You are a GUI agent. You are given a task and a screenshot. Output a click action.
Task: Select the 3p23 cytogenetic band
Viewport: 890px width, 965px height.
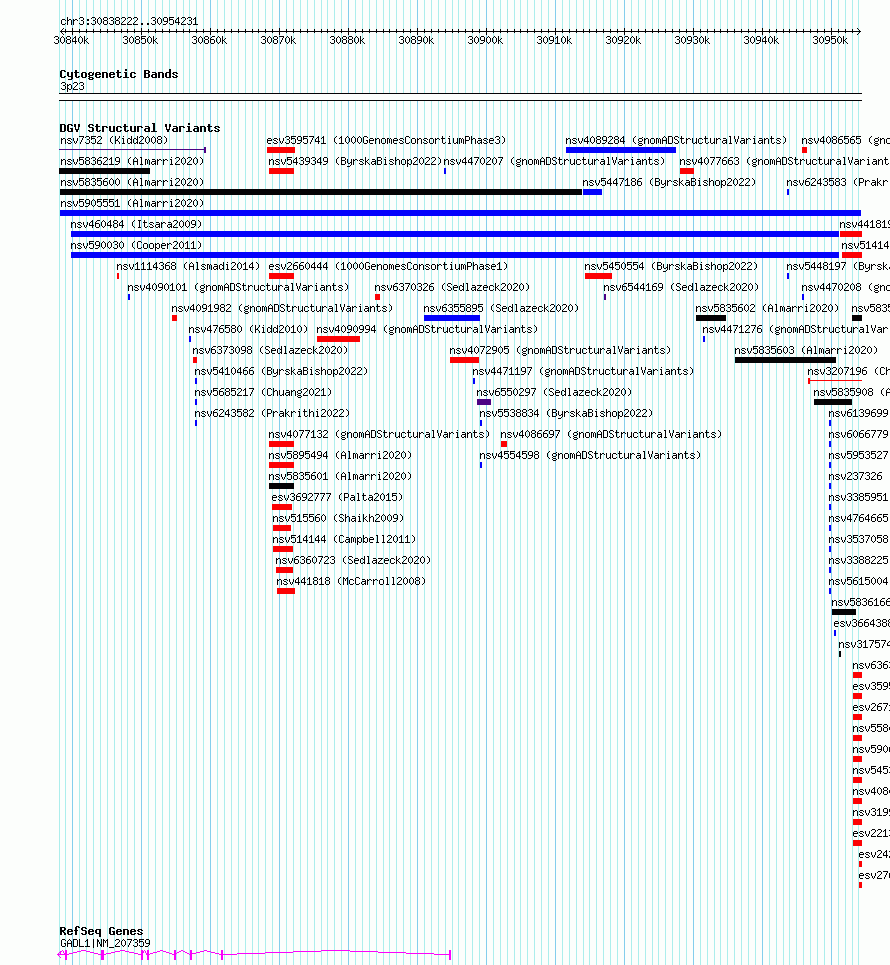coord(72,87)
